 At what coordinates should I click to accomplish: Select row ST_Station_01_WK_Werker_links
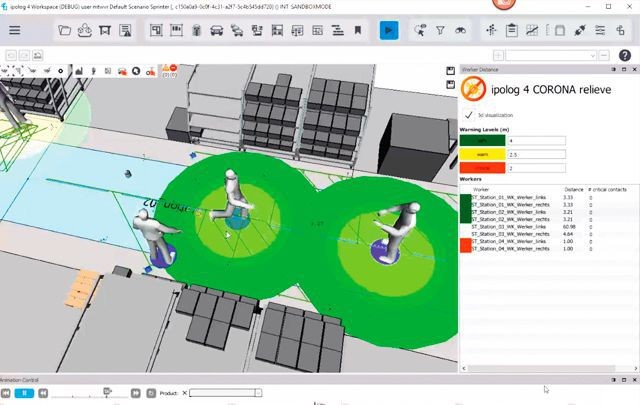point(549,197)
